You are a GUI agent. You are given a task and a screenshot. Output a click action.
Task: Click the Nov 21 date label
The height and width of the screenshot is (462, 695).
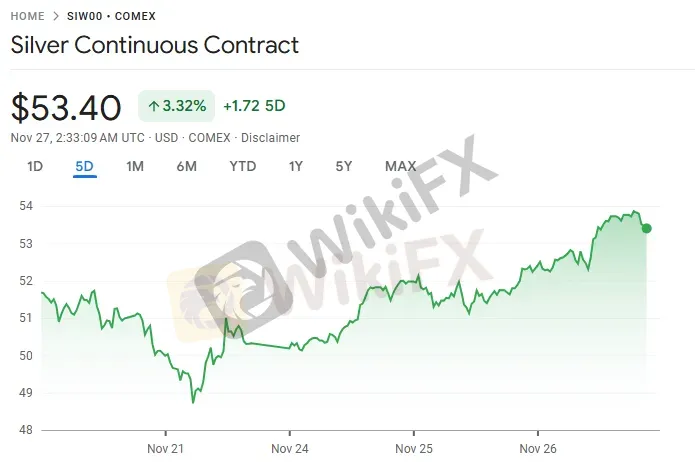[165, 448]
